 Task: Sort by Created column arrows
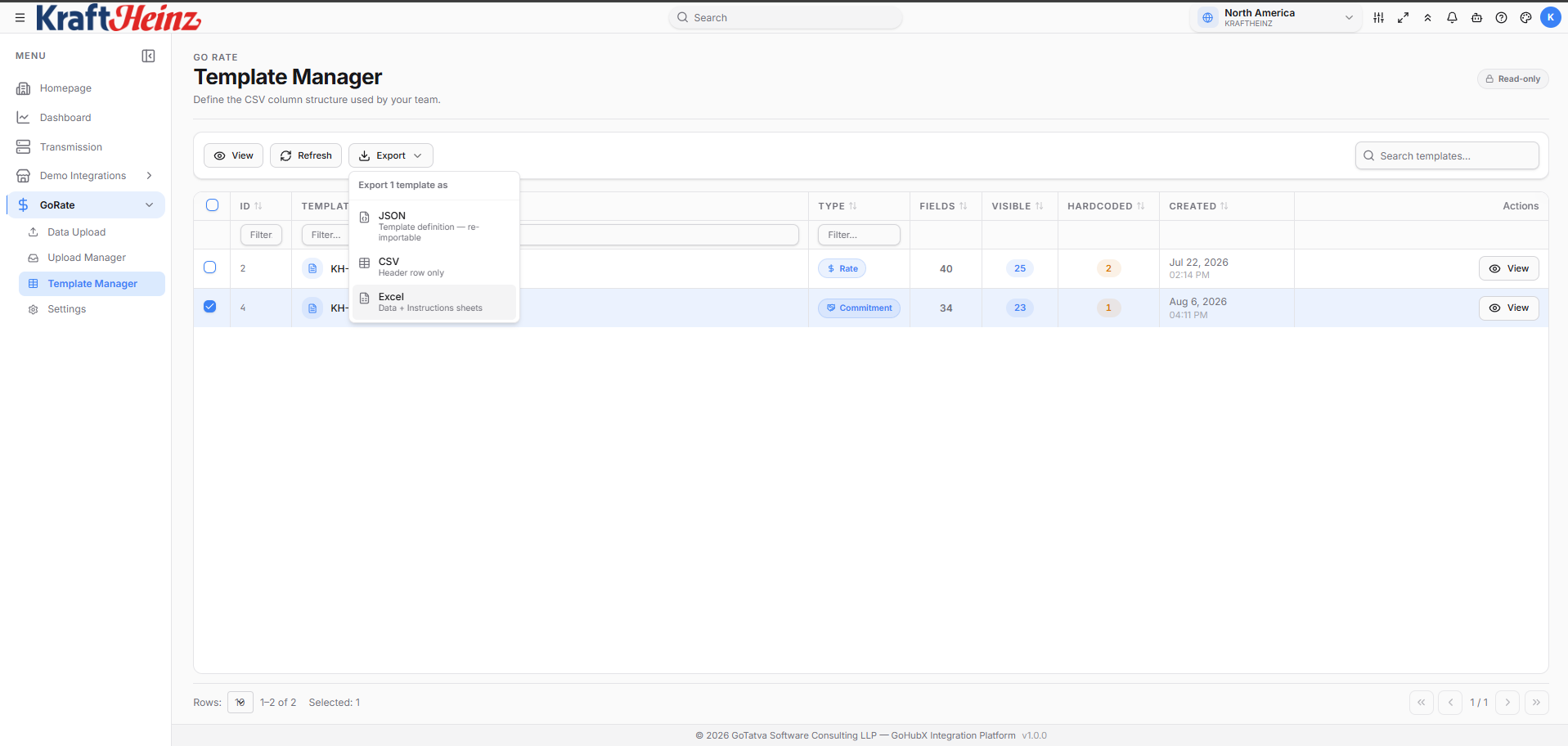[1224, 206]
